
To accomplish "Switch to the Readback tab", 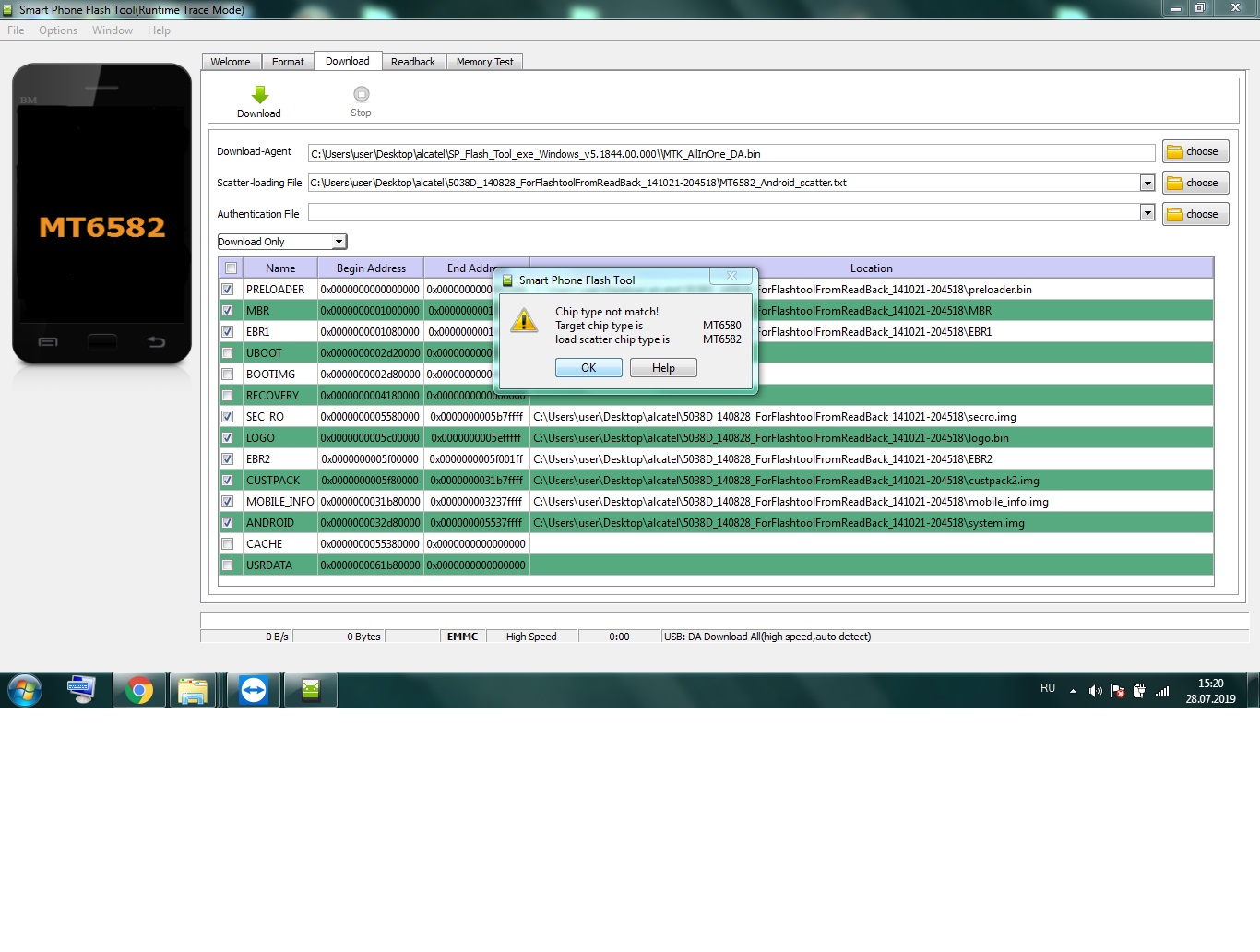I will 412,62.
